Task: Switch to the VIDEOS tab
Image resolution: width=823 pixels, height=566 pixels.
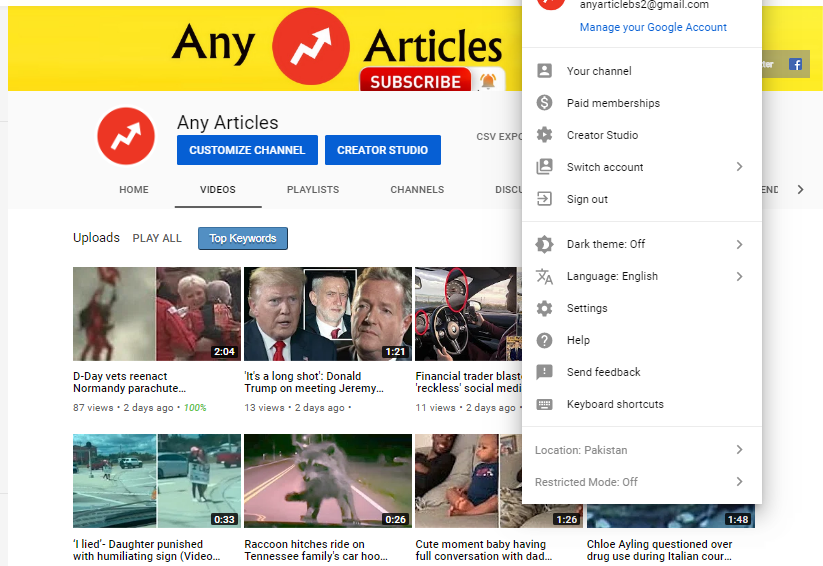Action: (218, 190)
